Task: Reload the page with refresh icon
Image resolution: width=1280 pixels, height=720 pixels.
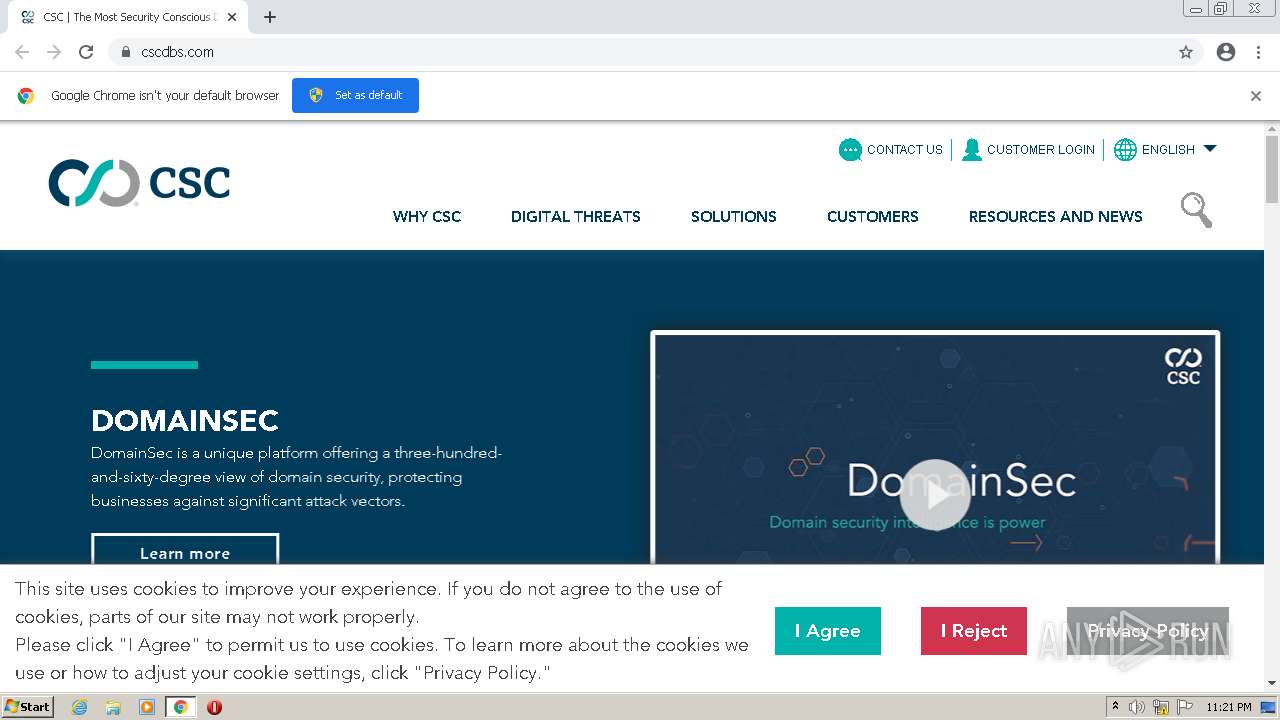Action: click(x=86, y=52)
